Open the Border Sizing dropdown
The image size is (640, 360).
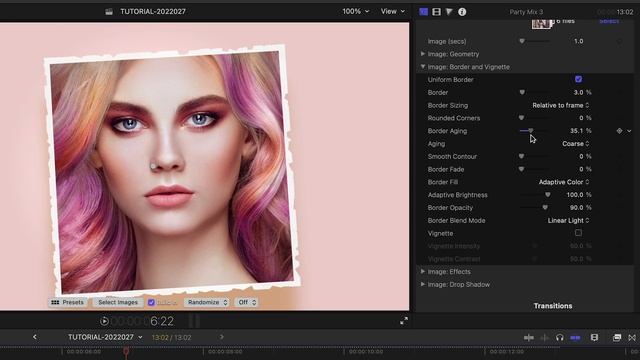[x=561, y=105]
